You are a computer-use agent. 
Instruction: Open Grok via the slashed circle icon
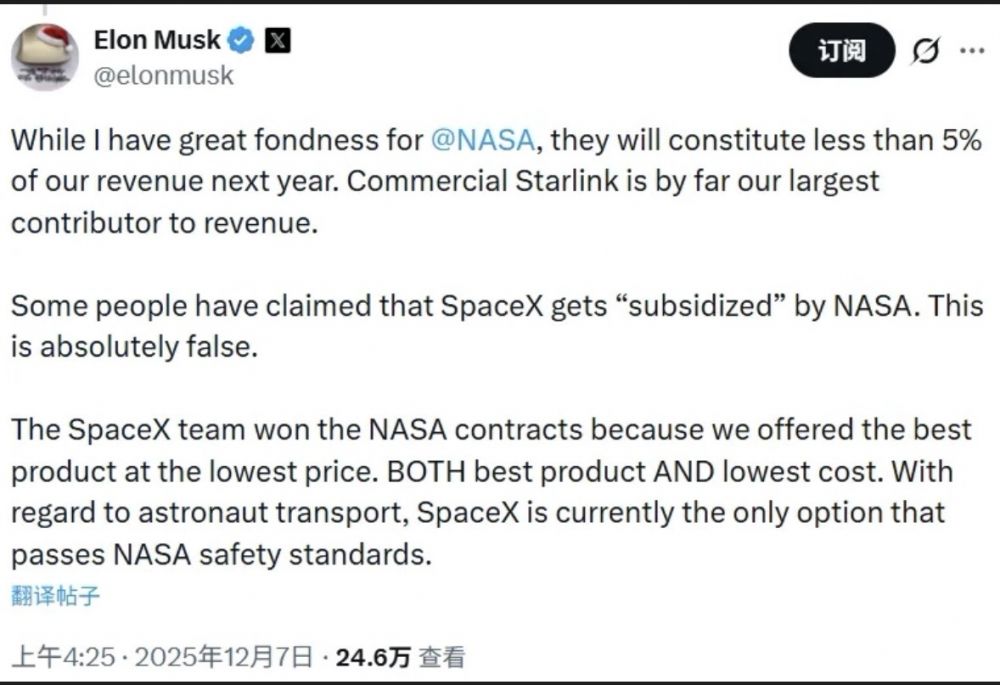926,52
